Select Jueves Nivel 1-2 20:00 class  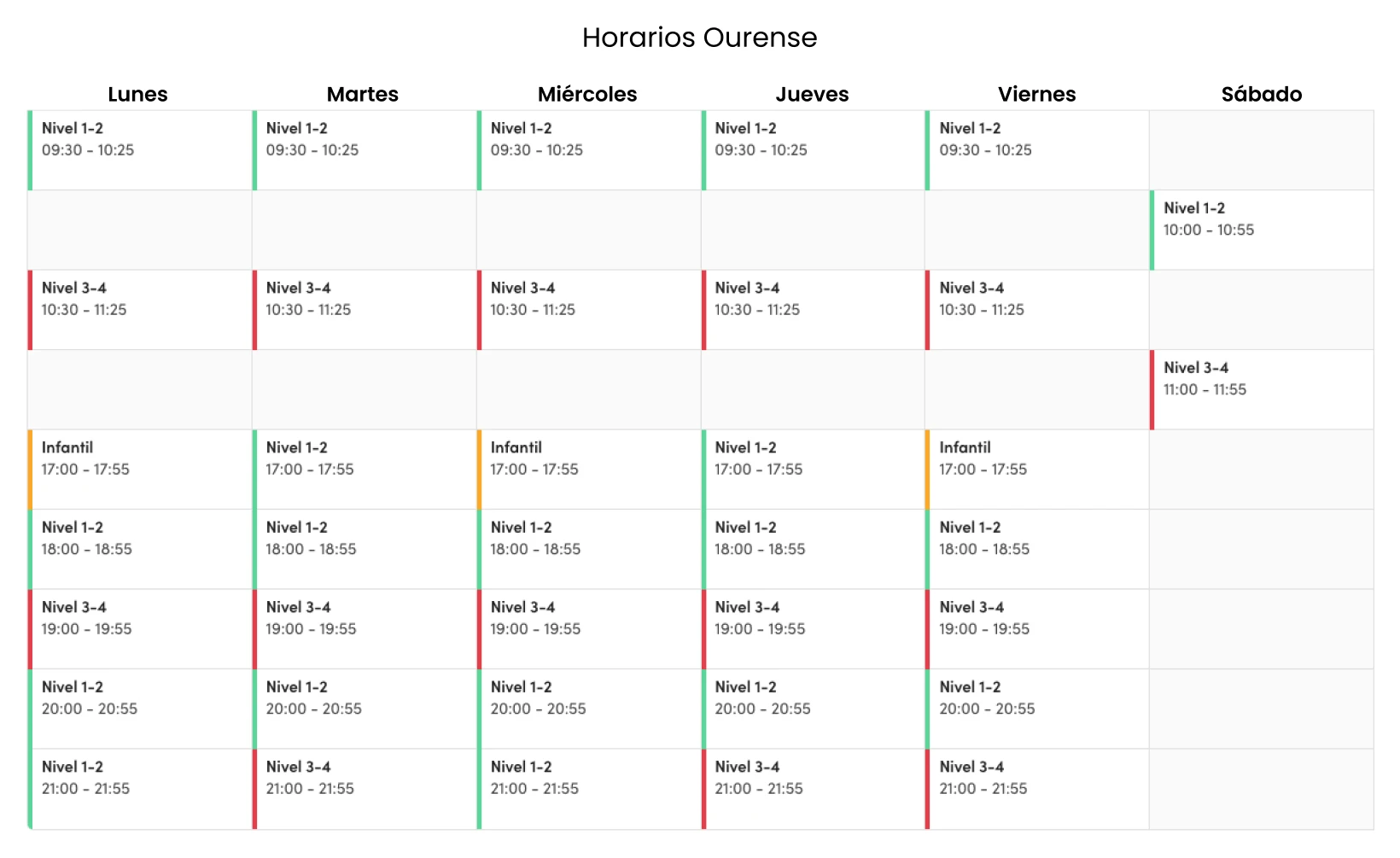(813, 709)
